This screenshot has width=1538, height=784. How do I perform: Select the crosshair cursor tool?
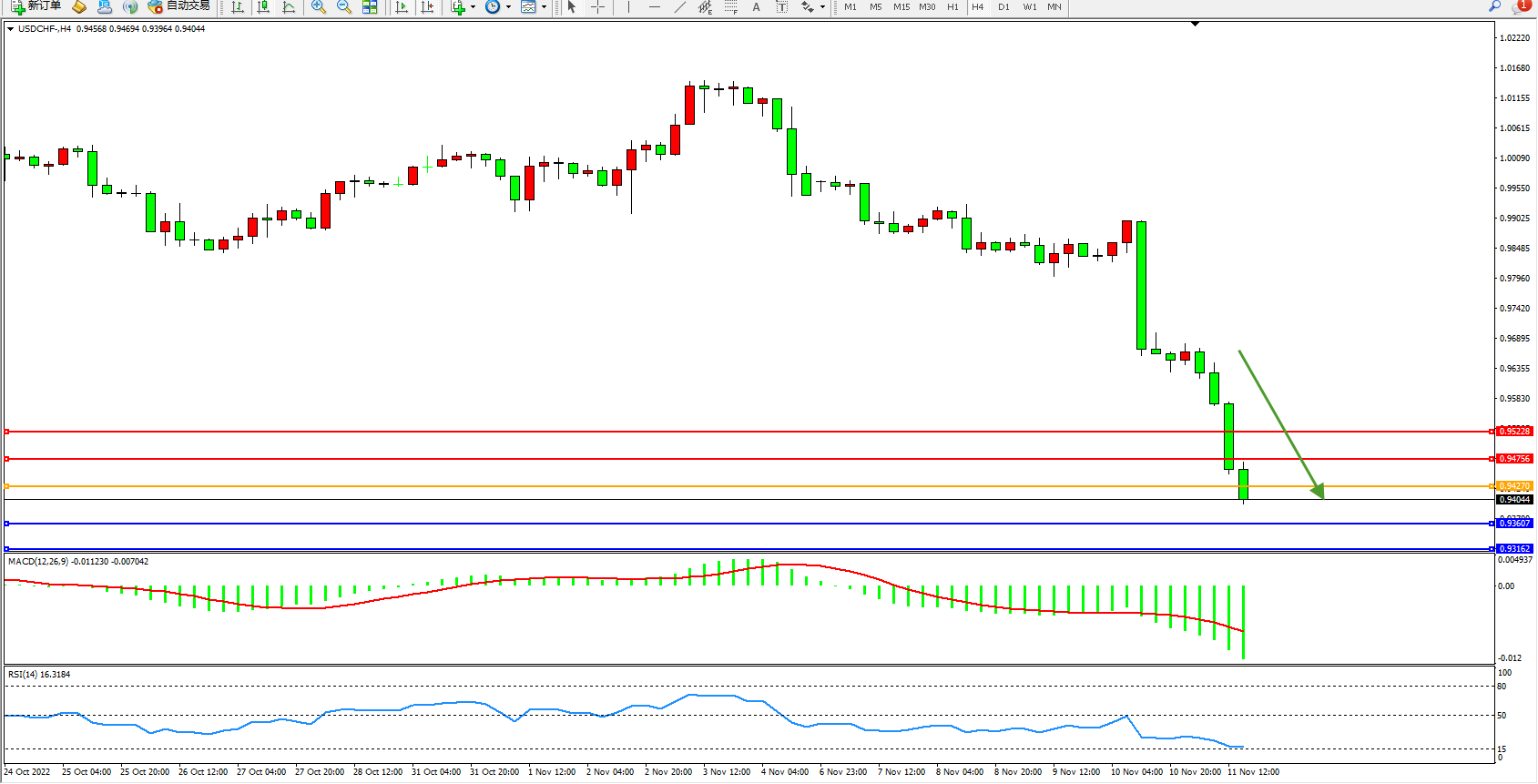[x=597, y=6]
